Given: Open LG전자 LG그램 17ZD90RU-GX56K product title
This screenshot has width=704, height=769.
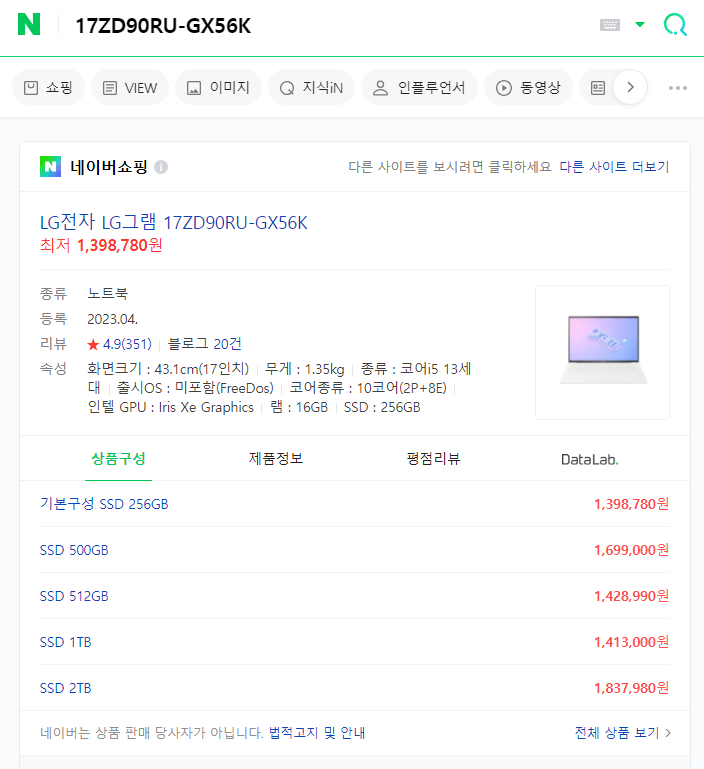Looking at the screenshot, I should [174, 223].
